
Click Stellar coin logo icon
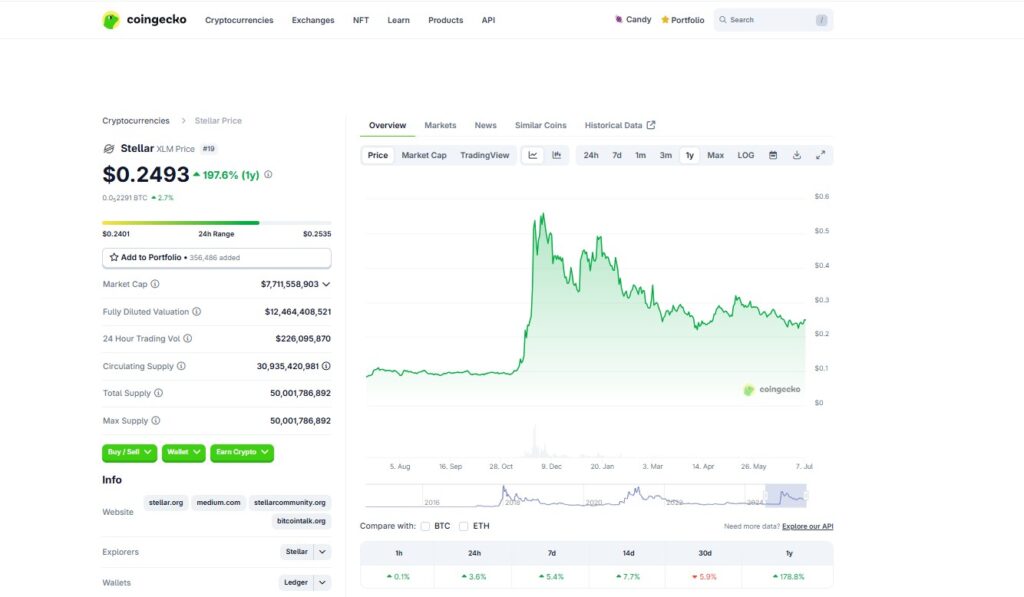(x=108, y=149)
